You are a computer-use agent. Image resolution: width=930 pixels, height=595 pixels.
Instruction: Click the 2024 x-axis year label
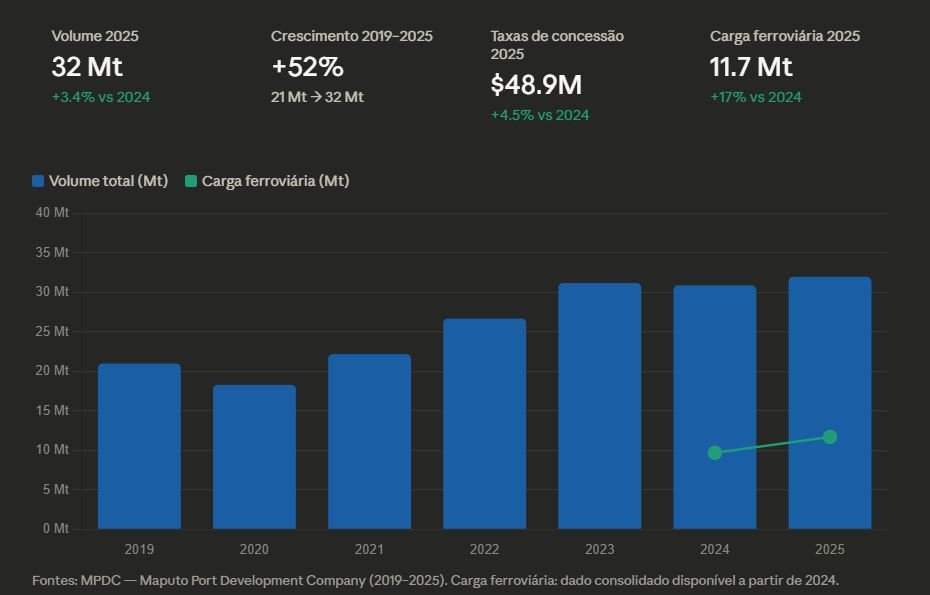715,550
